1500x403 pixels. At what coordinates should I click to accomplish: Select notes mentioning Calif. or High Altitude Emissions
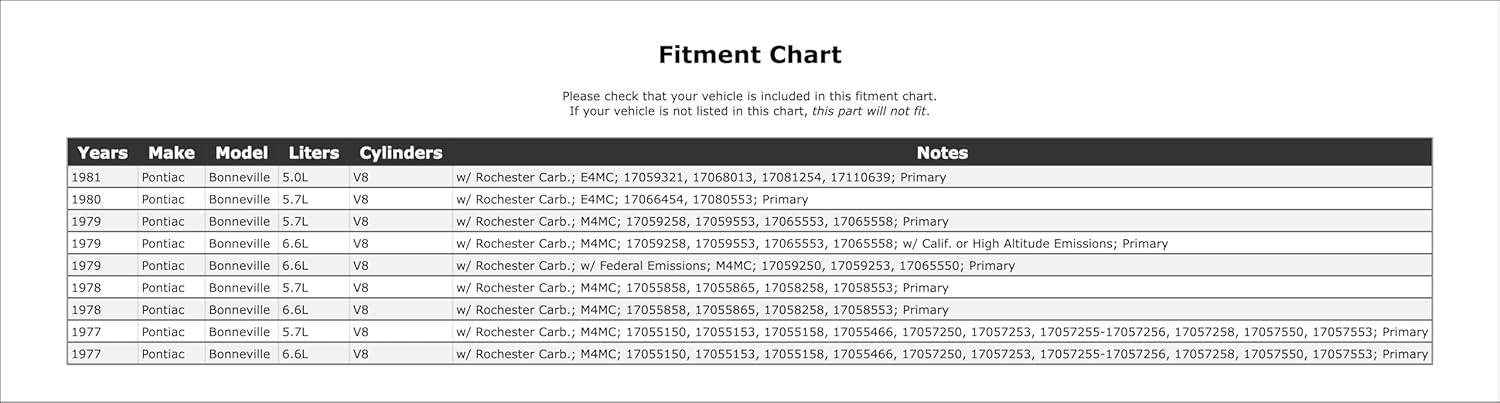point(812,243)
